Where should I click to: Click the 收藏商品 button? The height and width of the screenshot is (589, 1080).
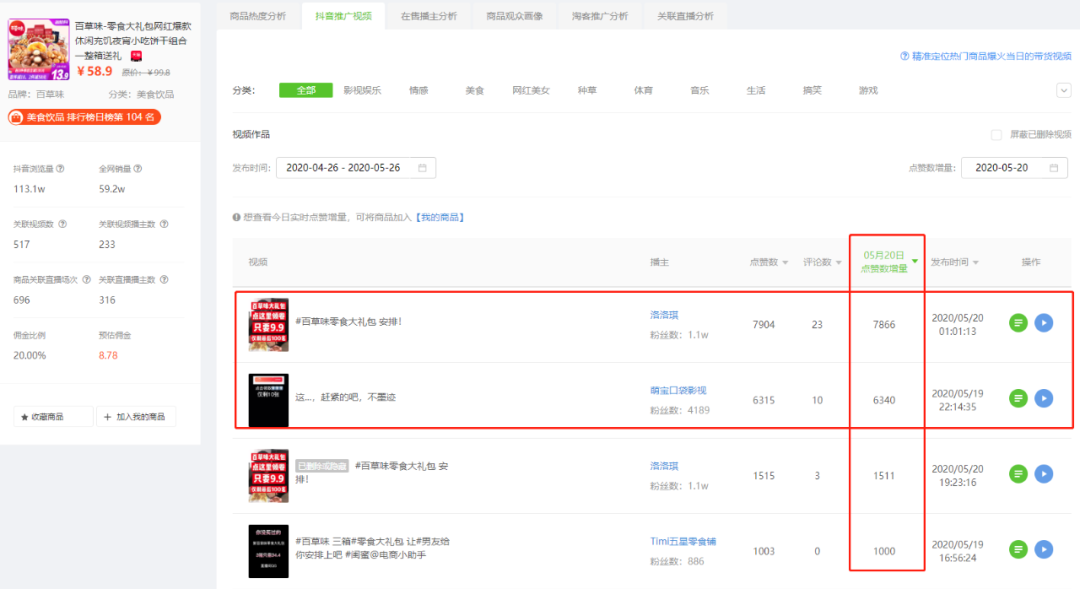coord(53,417)
